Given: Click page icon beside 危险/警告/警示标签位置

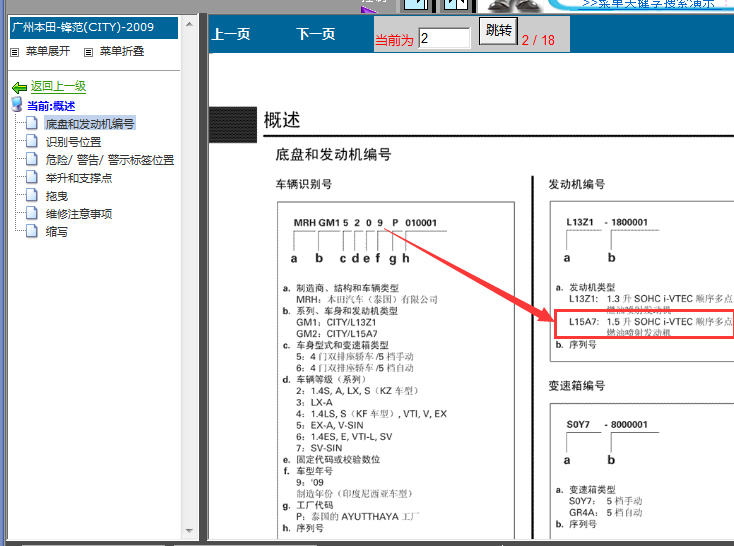Looking at the screenshot, I should tap(32, 159).
